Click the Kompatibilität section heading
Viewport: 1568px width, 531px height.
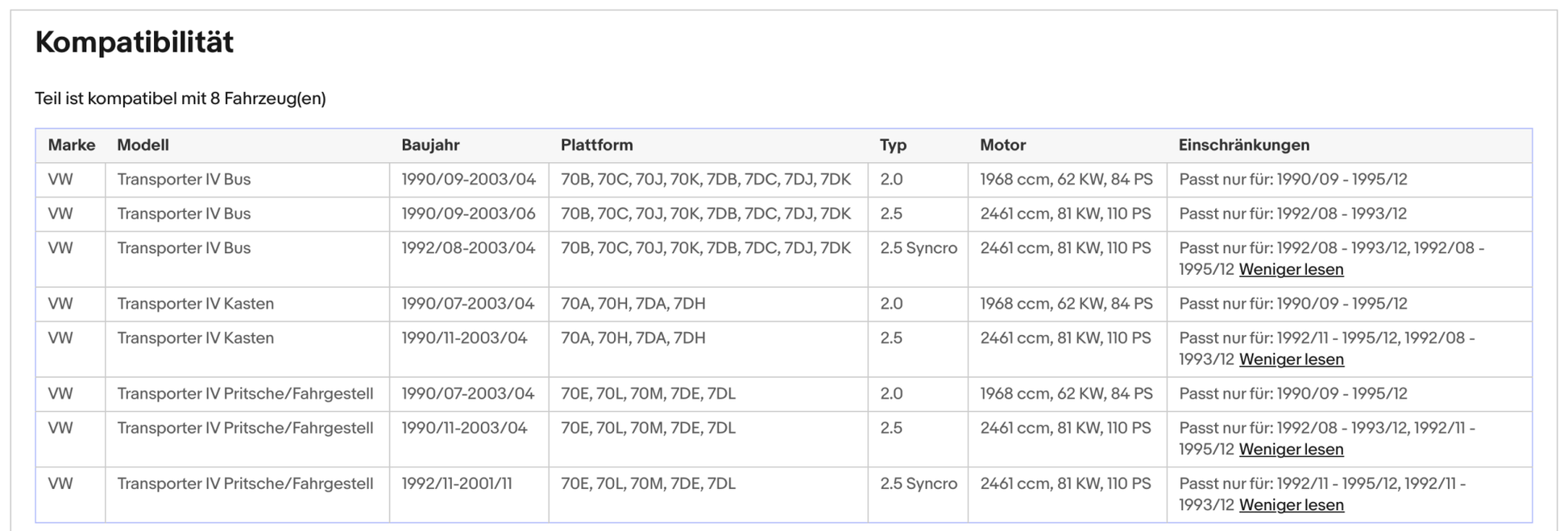(134, 42)
